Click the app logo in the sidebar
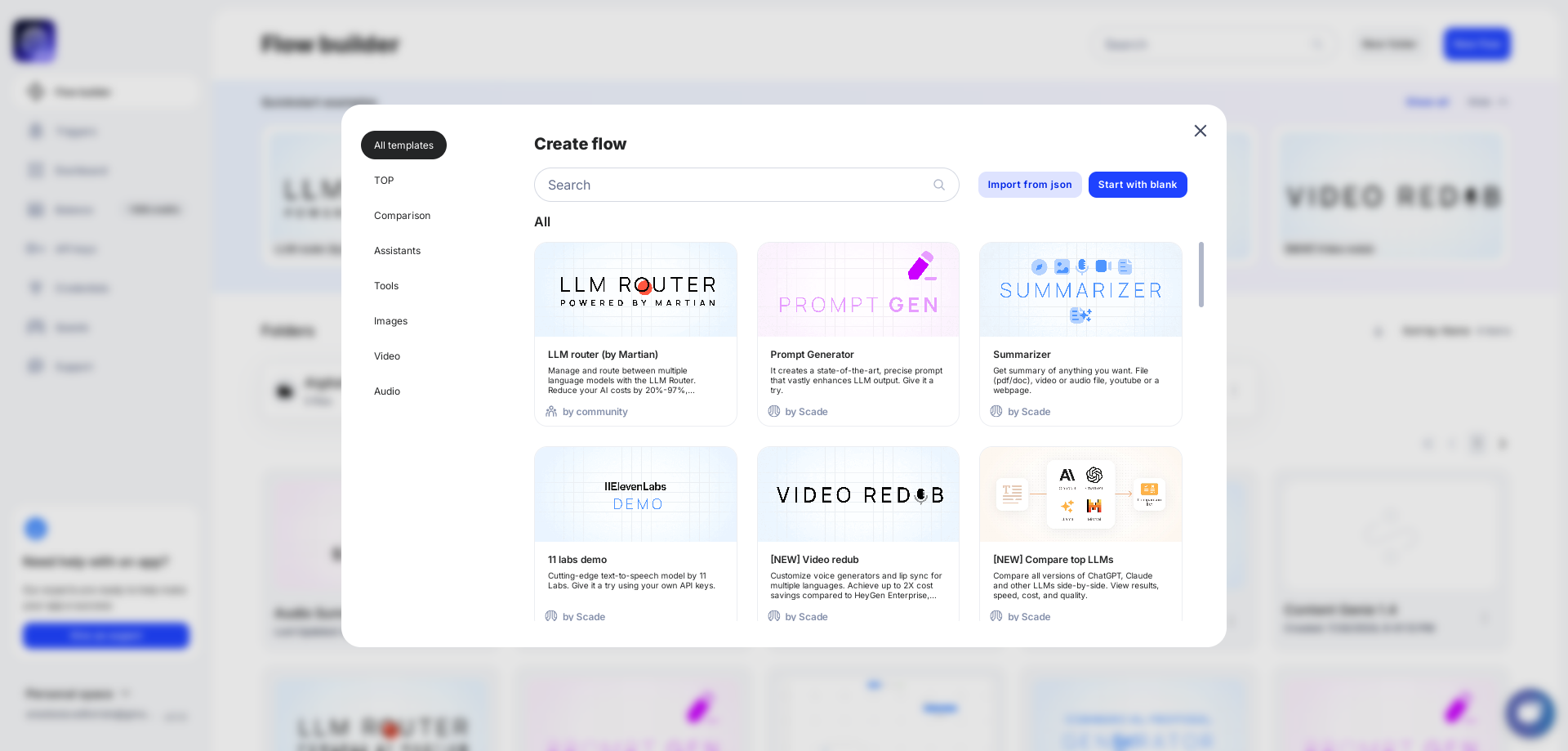 tap(34, 41)
